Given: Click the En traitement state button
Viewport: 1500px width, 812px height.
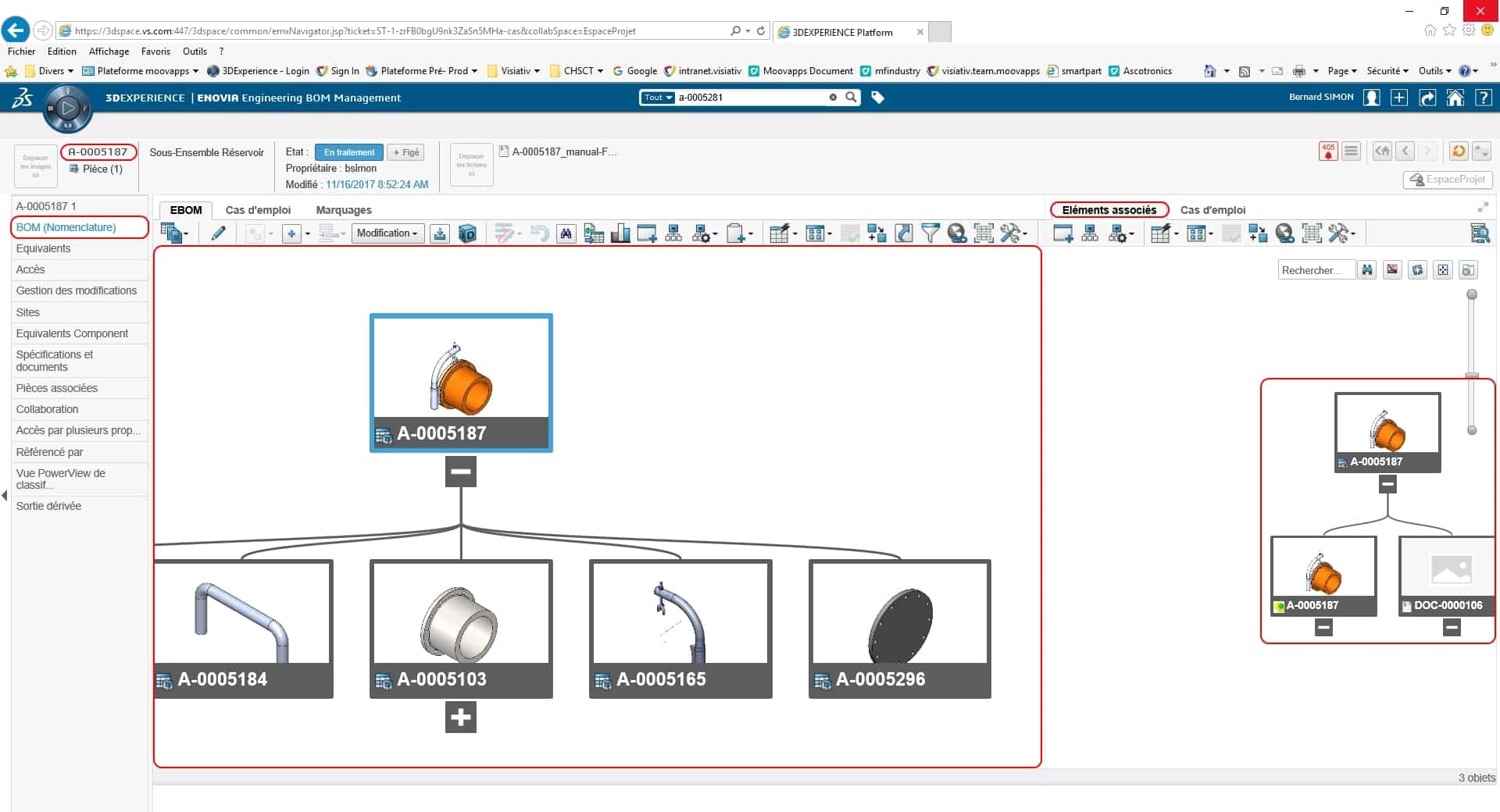Looking at the screenshot, I should (x=349, y=152).
